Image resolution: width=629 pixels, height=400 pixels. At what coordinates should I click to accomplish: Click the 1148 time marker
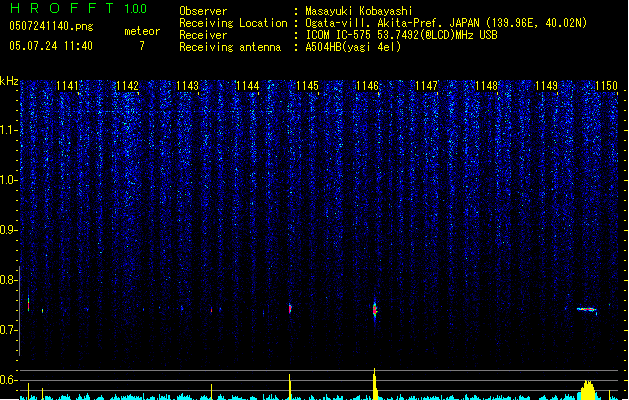487,86
